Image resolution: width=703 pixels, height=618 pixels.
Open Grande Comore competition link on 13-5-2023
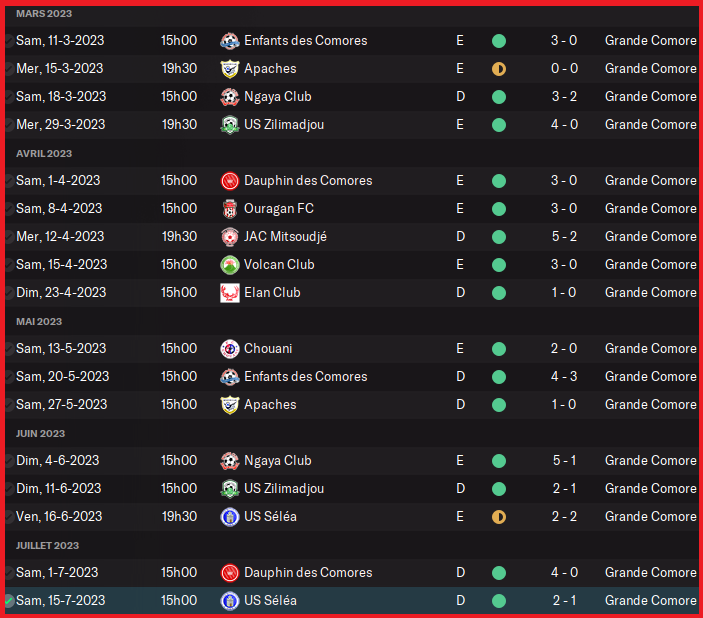tap(650, 349)
